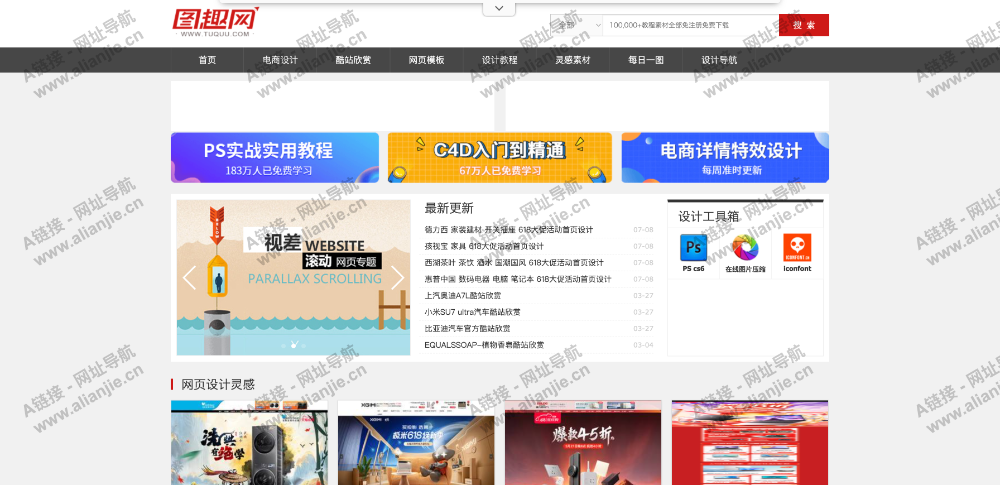Open the washing machine ink-style design thumbnail

point(249,443)
